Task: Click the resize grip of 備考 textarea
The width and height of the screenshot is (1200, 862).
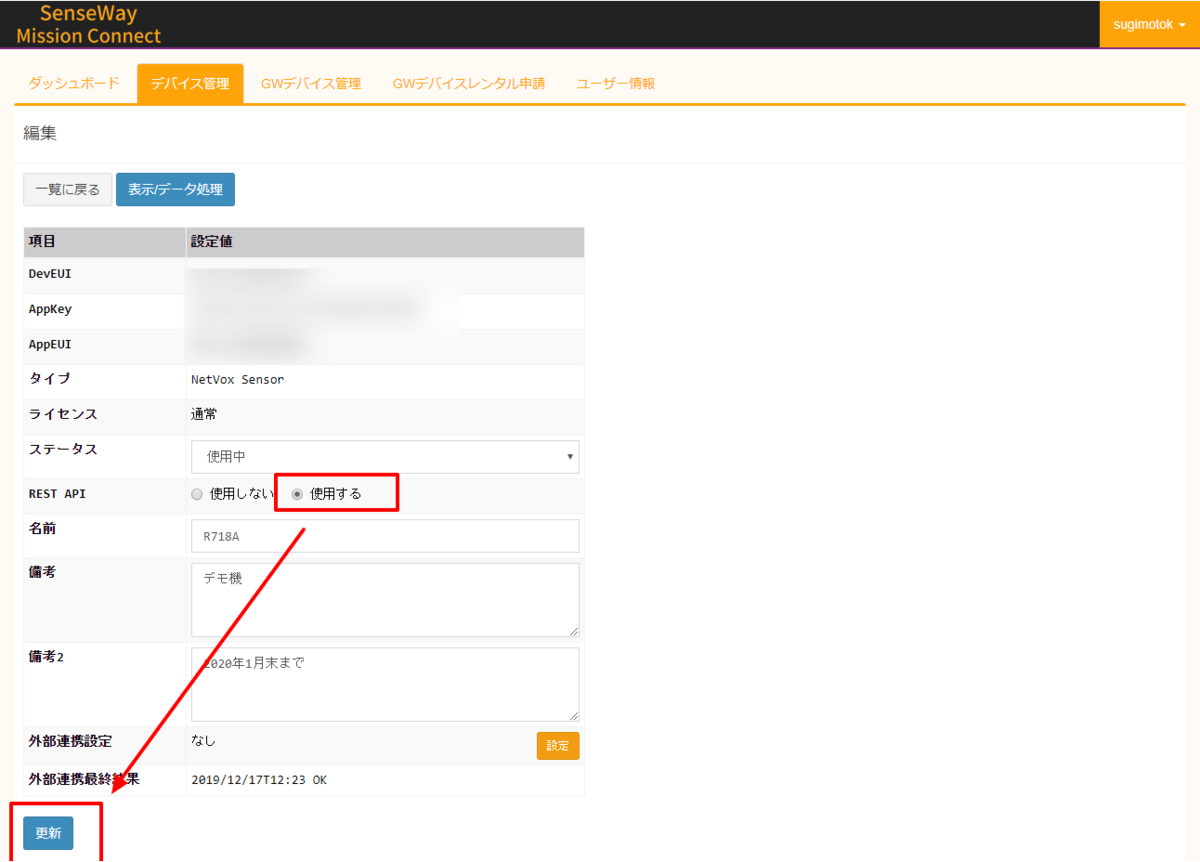Action: click(x=574, y=631)
